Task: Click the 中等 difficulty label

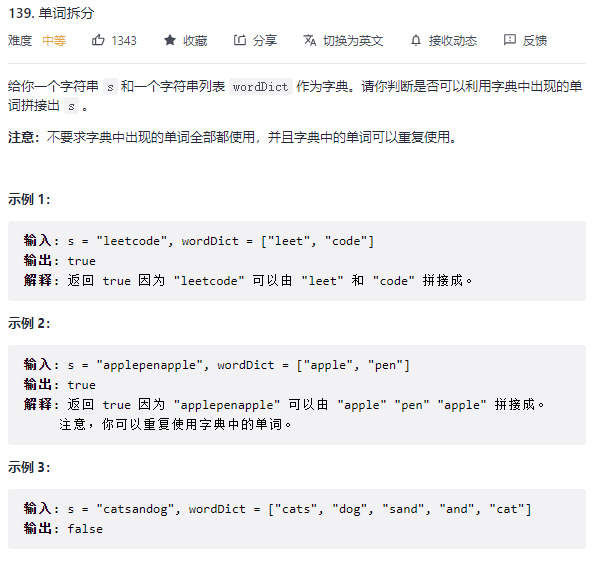Action: coord(54,41)
